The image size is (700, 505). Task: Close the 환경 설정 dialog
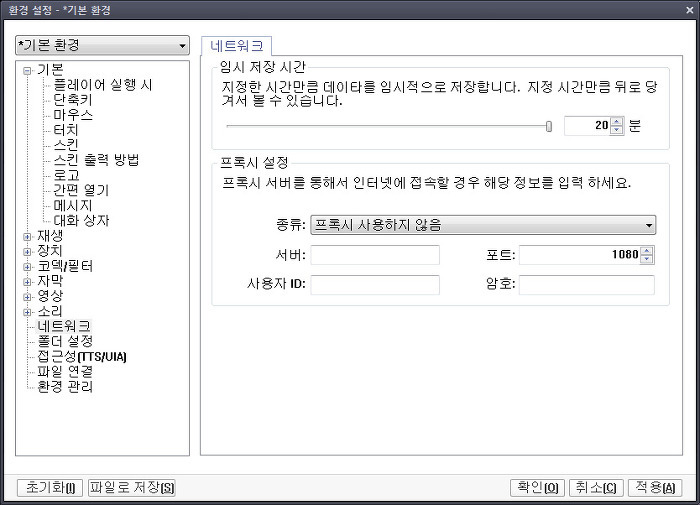click(x=689, y=10)
